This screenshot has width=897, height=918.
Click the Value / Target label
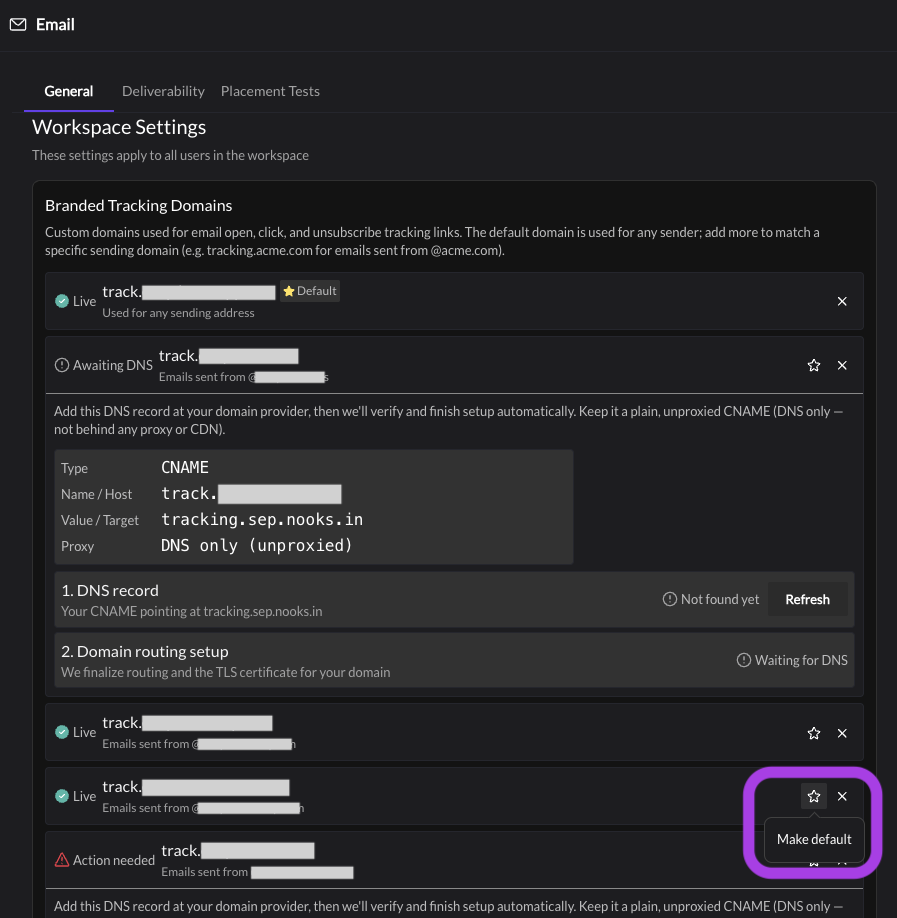[x=100, y=520]
